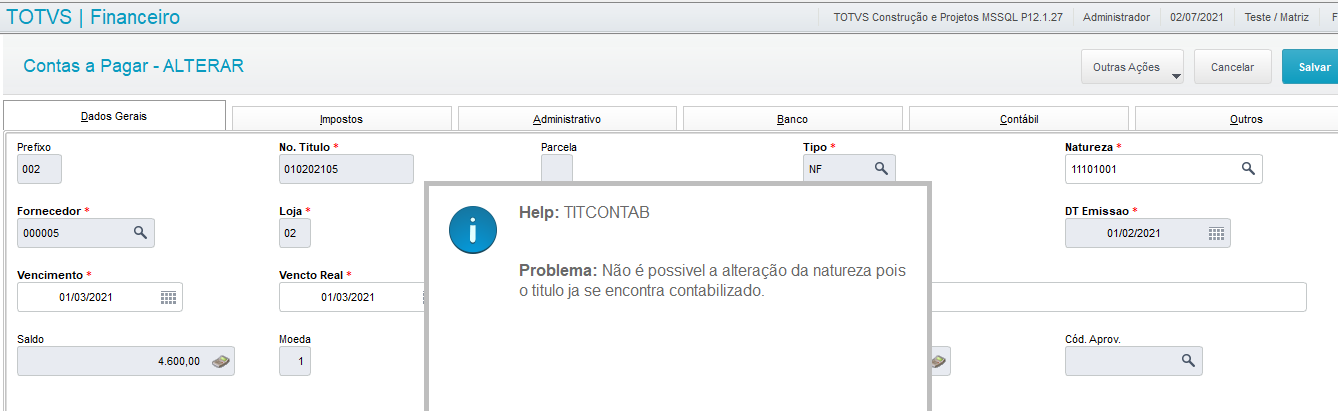
Task: Go to the Contábil tab
Action: [1018, 119]
